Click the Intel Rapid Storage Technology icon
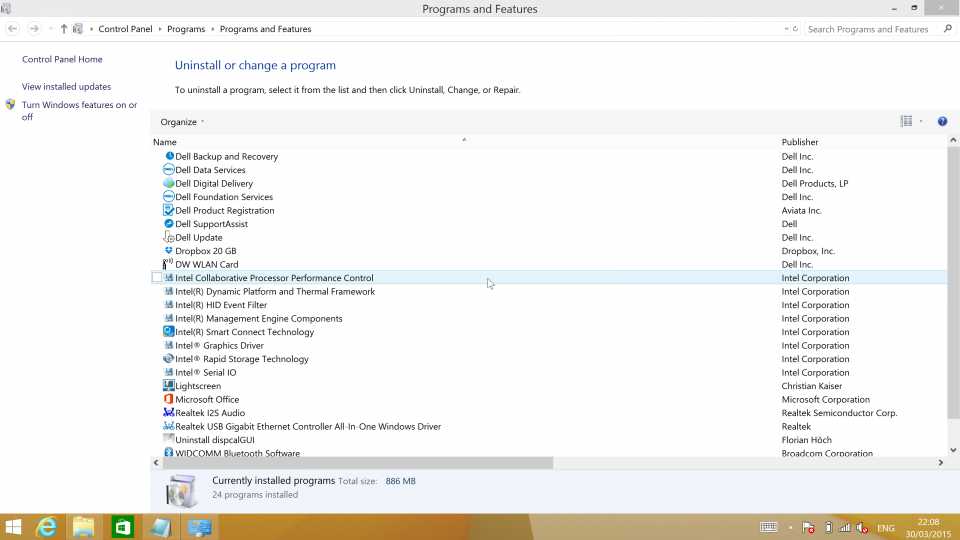Screen dimensions: 960x540 (169, 358)
